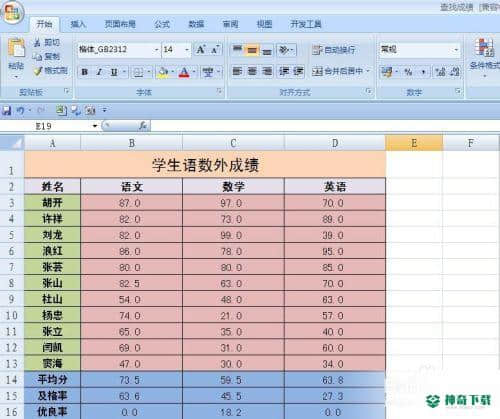Switch to the 公式 ribbon tab
This screenshot has width=500, height=419.
[162, 24]
